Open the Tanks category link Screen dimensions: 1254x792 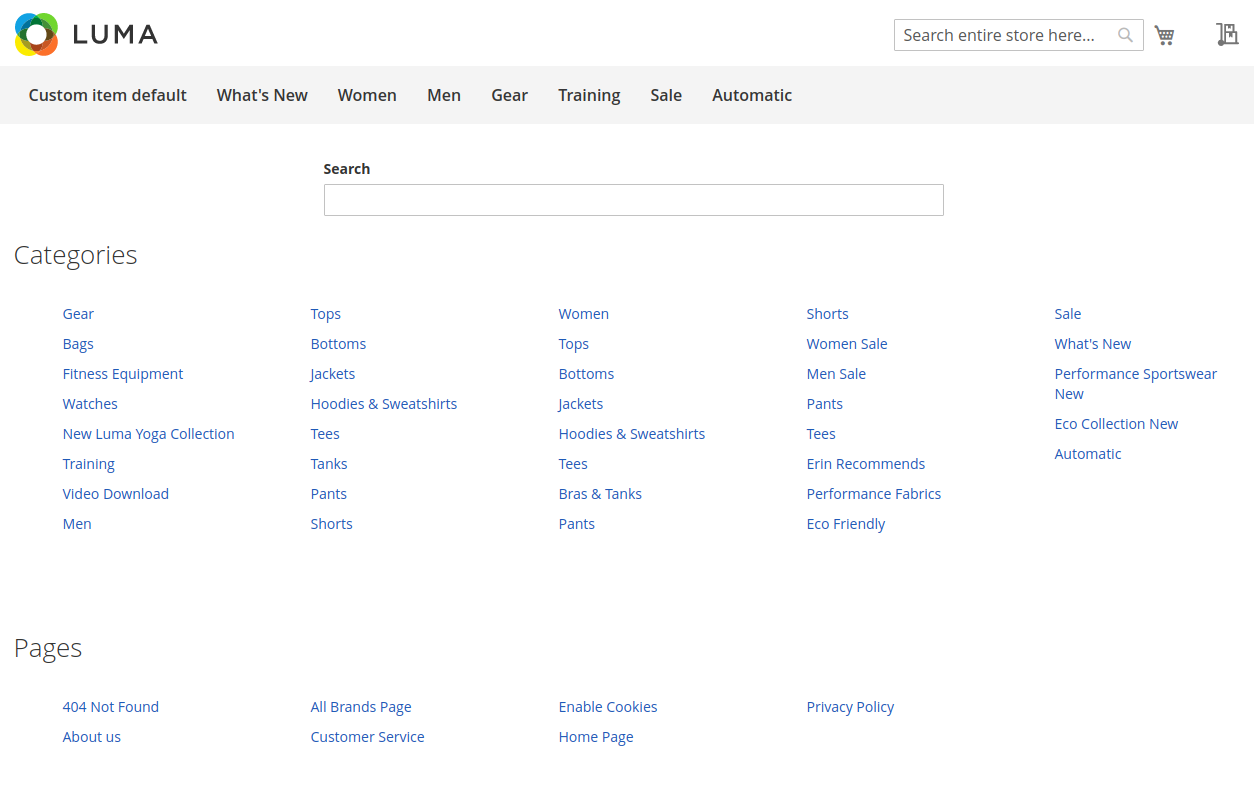[x=329, y=464]
